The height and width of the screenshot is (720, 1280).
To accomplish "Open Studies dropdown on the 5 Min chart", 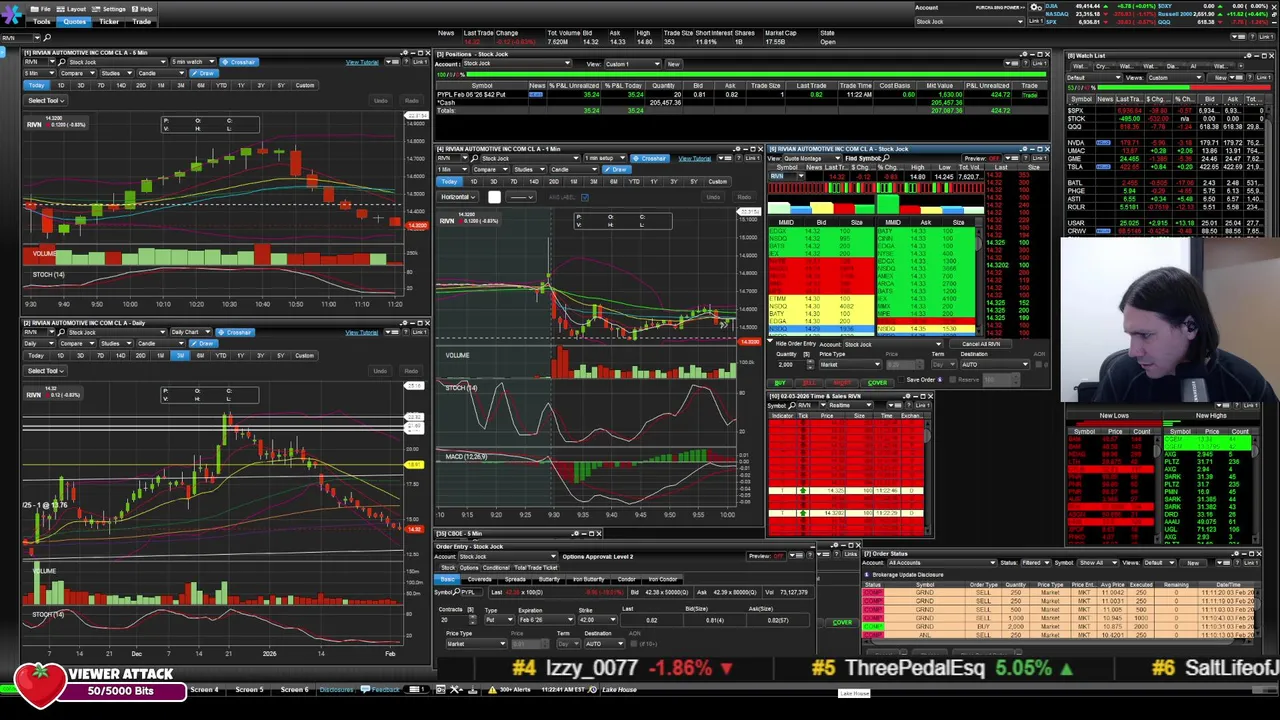I will pyautogui.click(x=115, y=73).
